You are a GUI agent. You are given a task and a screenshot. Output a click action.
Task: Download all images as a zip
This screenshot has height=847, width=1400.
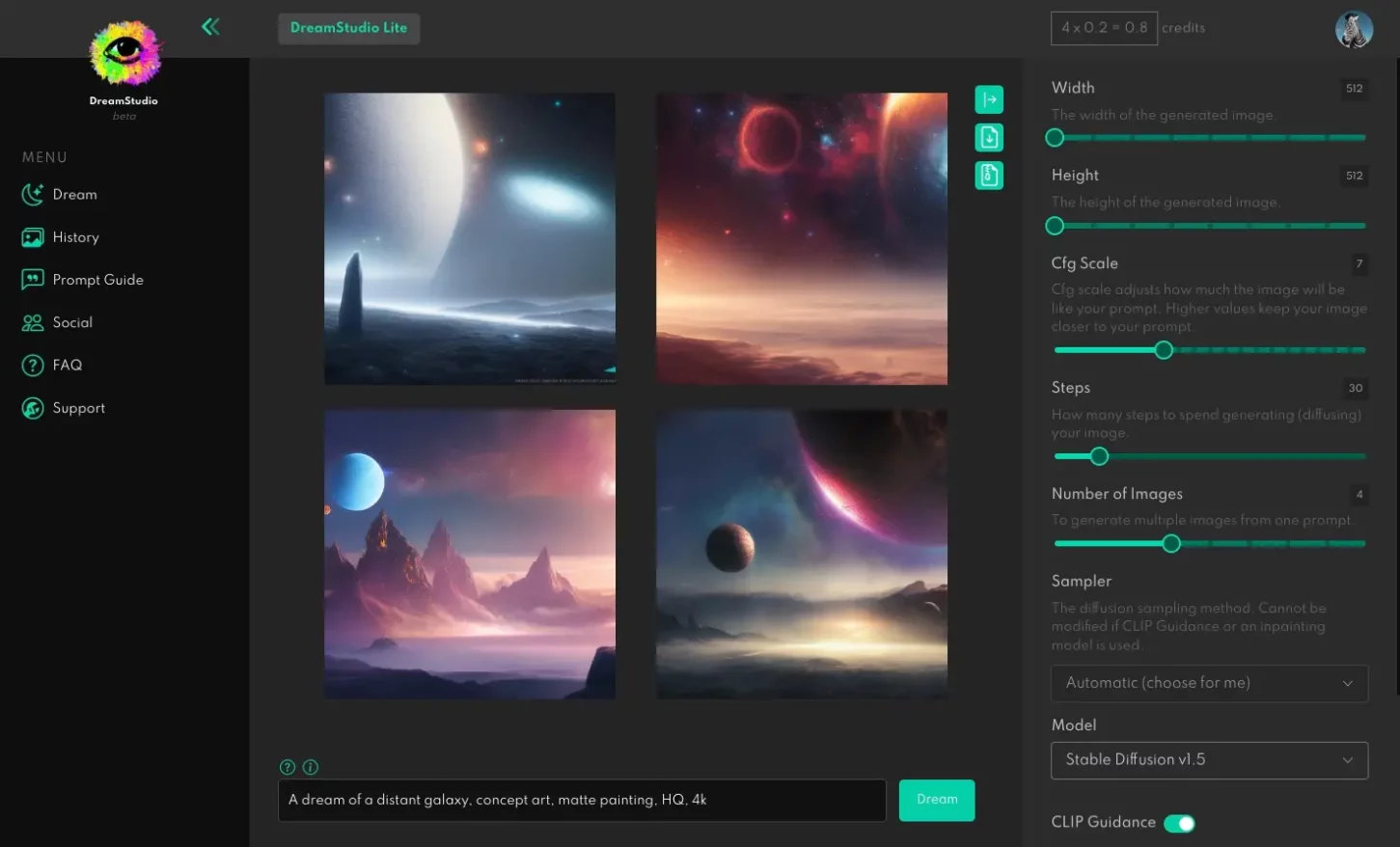coord(988,175)
